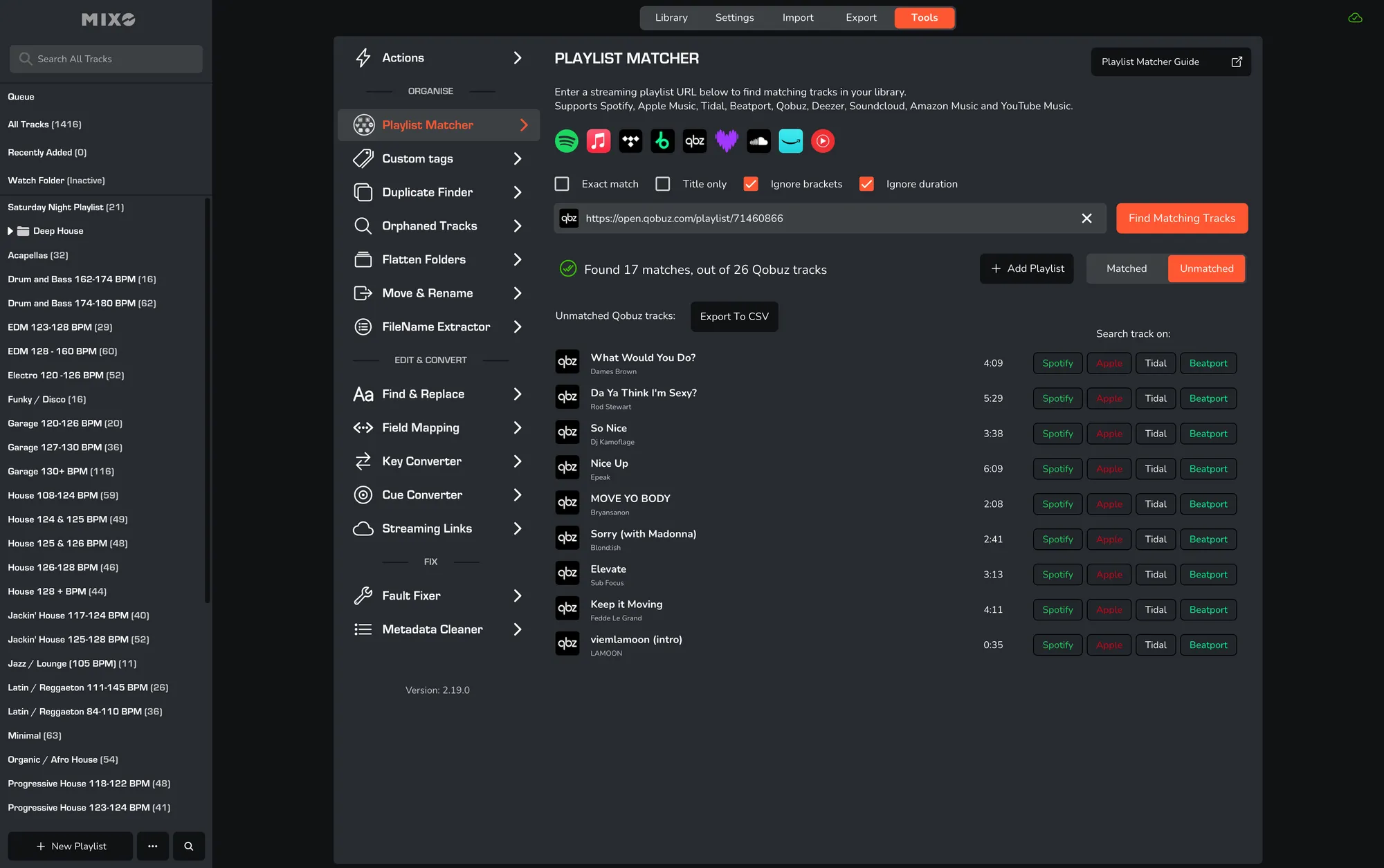
Task: Clear the playlist URL with X icon
Action: coord(1086,219)
